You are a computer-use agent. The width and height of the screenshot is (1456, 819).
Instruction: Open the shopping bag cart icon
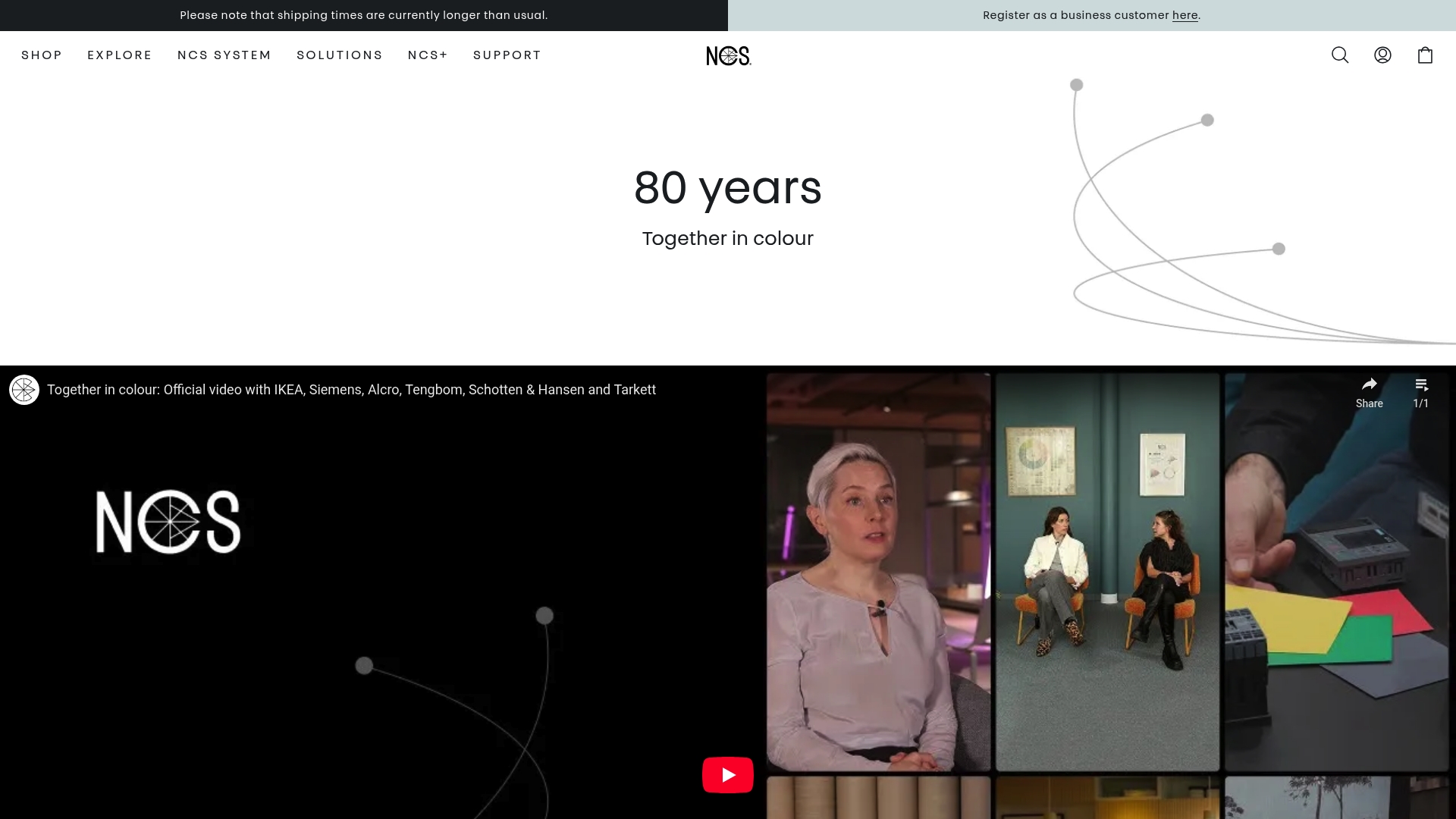(1425, 55)
